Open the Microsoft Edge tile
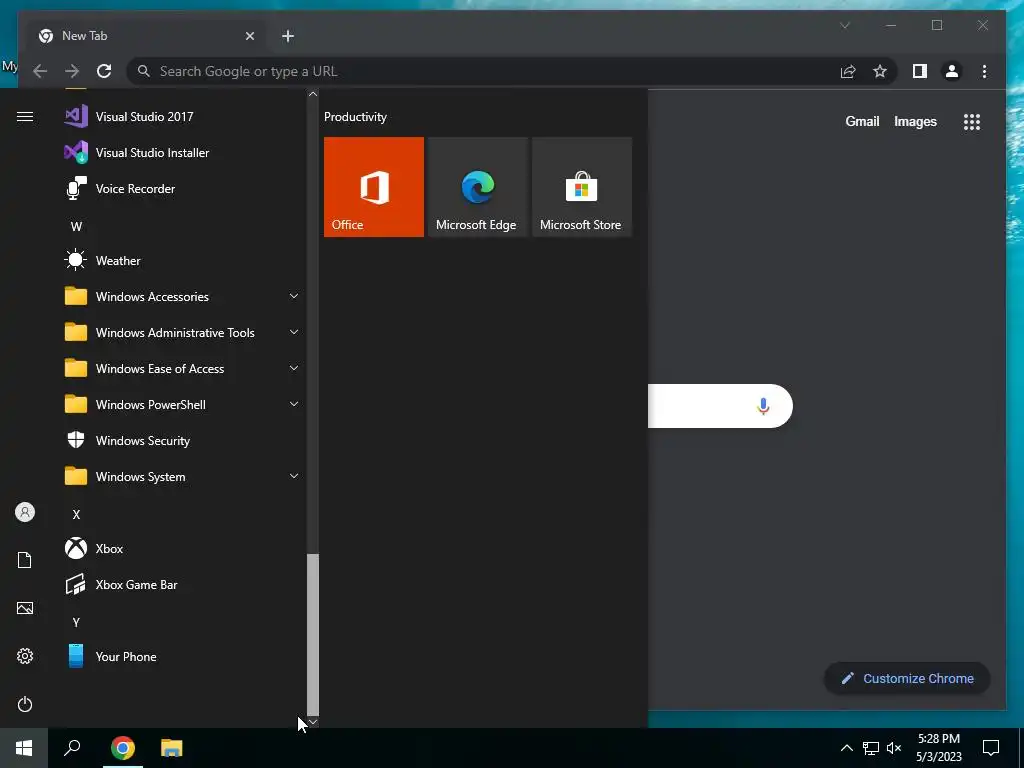This screenshot has width=1024, height=768. (x=477, y=187)
